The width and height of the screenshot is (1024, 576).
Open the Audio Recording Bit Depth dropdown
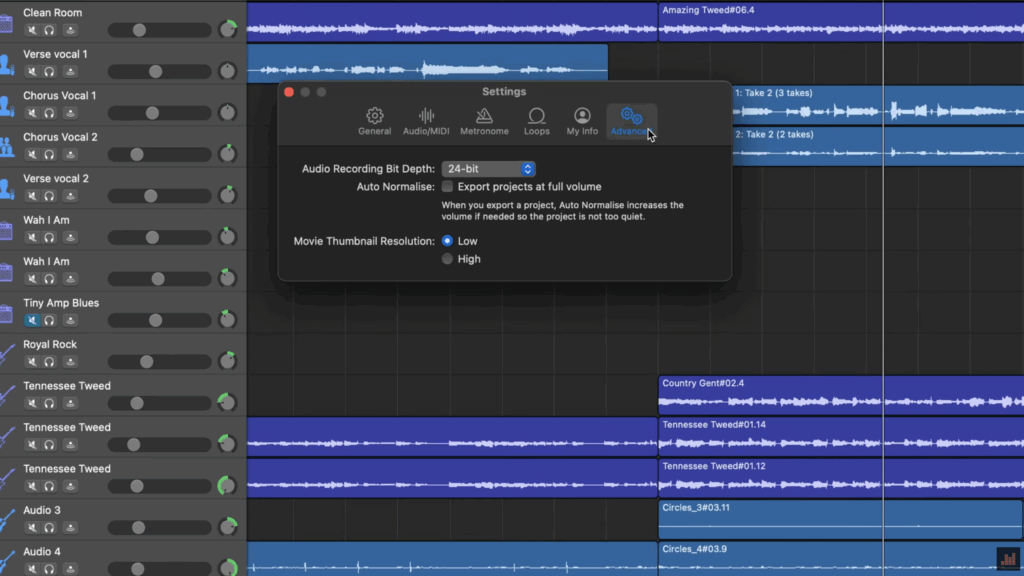click(489, 169)
